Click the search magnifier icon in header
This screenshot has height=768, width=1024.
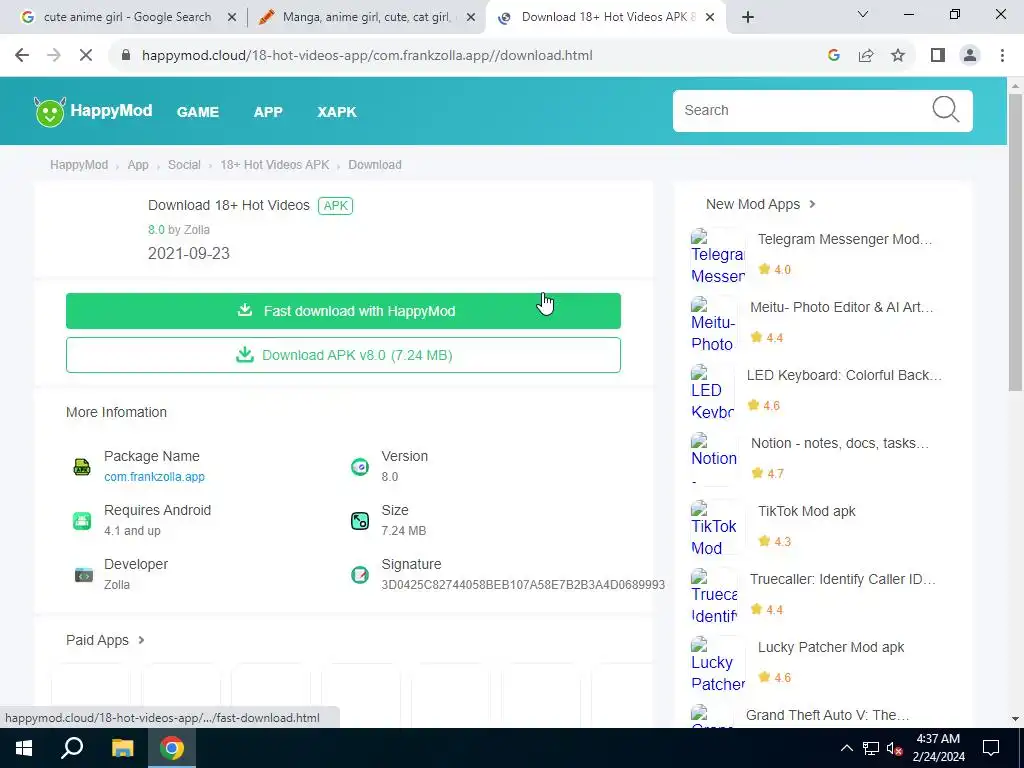click(x=945, y=110)
